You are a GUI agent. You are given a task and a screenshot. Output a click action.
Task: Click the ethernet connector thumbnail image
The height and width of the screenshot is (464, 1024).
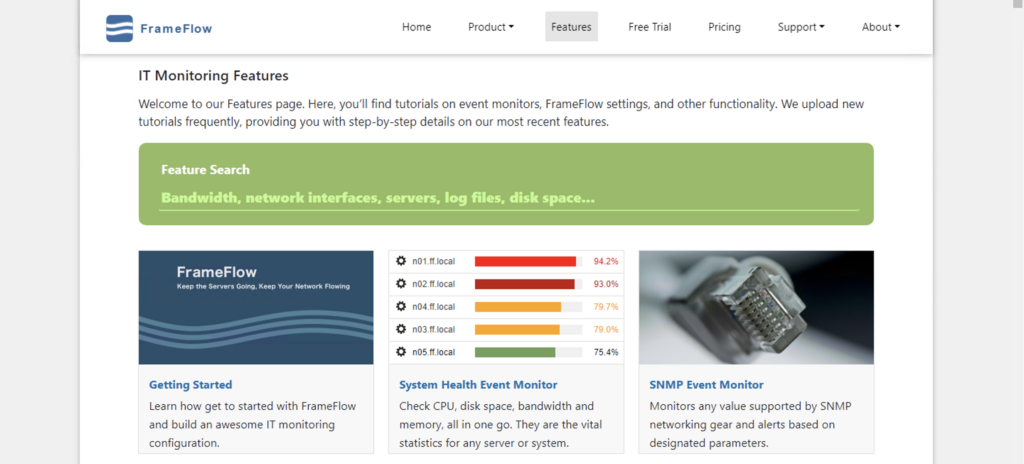click(756, 307)
